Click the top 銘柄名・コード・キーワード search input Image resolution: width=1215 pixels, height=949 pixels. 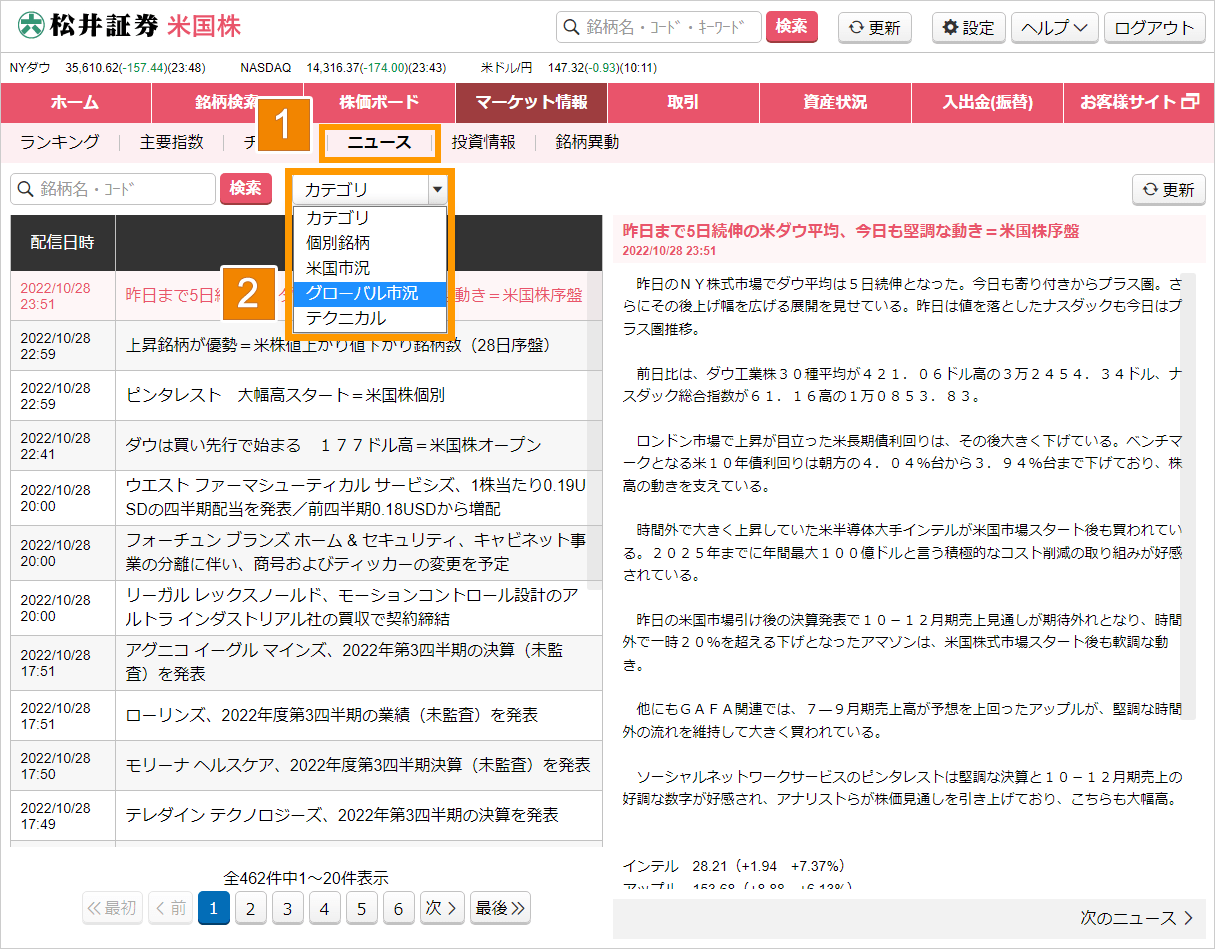click(659, 27)
